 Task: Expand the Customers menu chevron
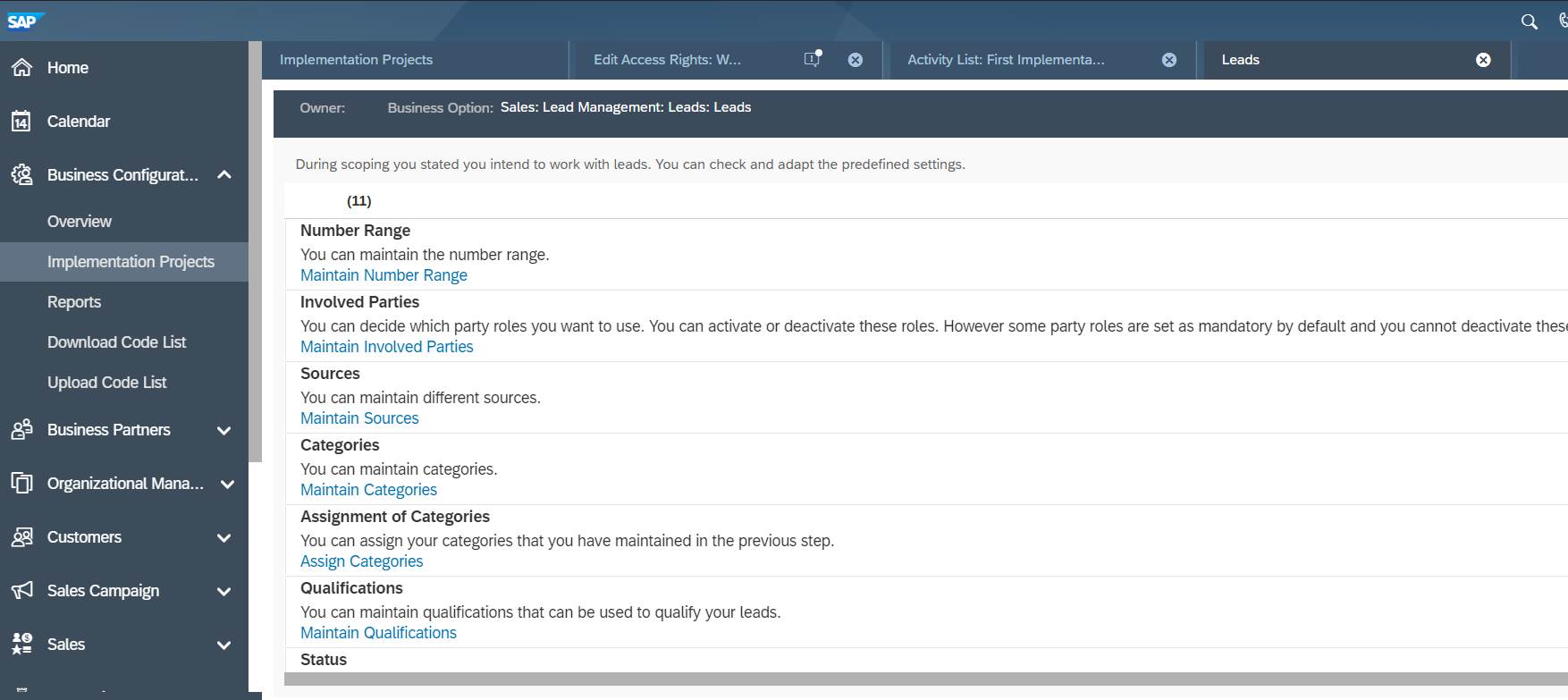pyautogui.click(x=224, y=537)
